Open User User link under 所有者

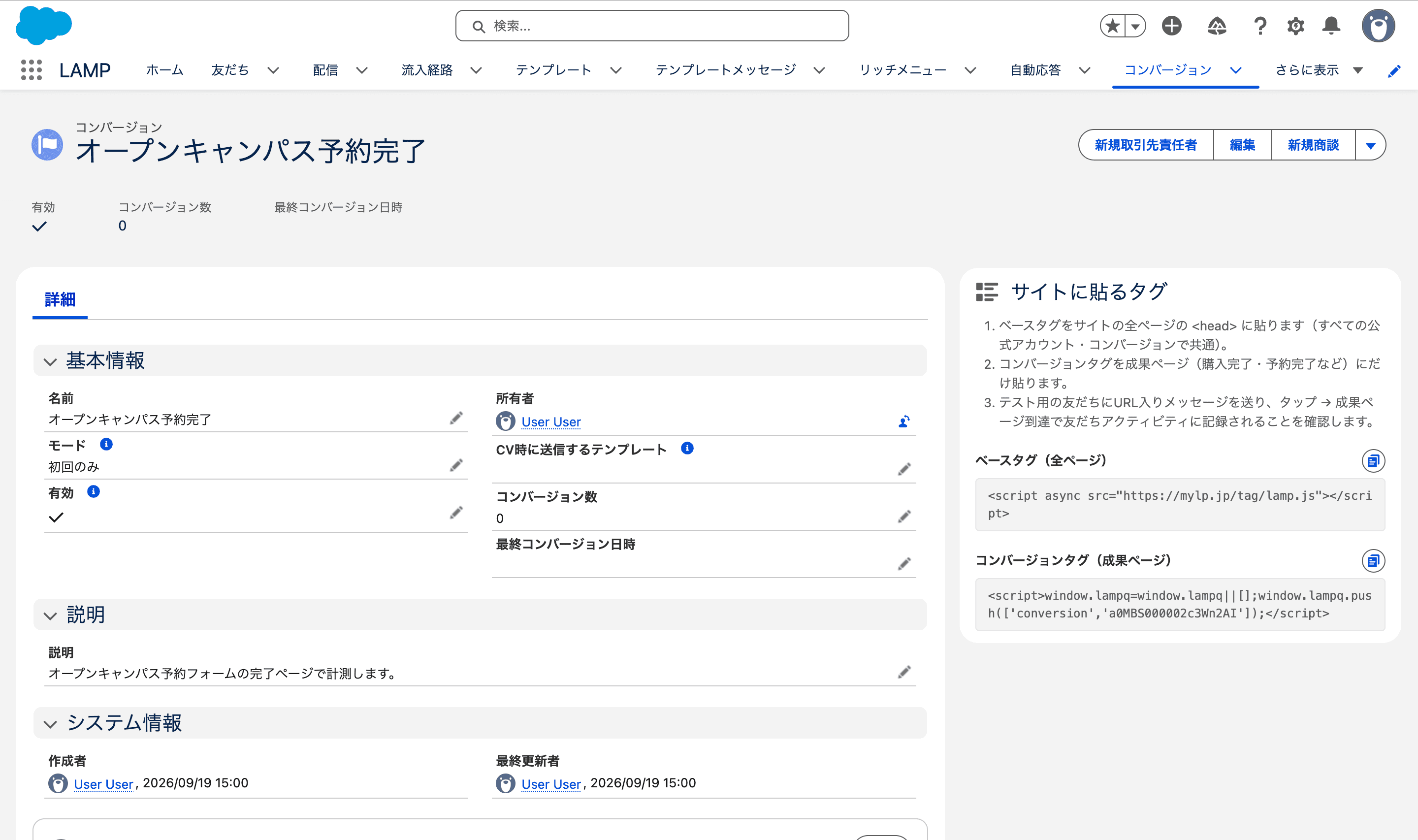(x=551, y=422)
